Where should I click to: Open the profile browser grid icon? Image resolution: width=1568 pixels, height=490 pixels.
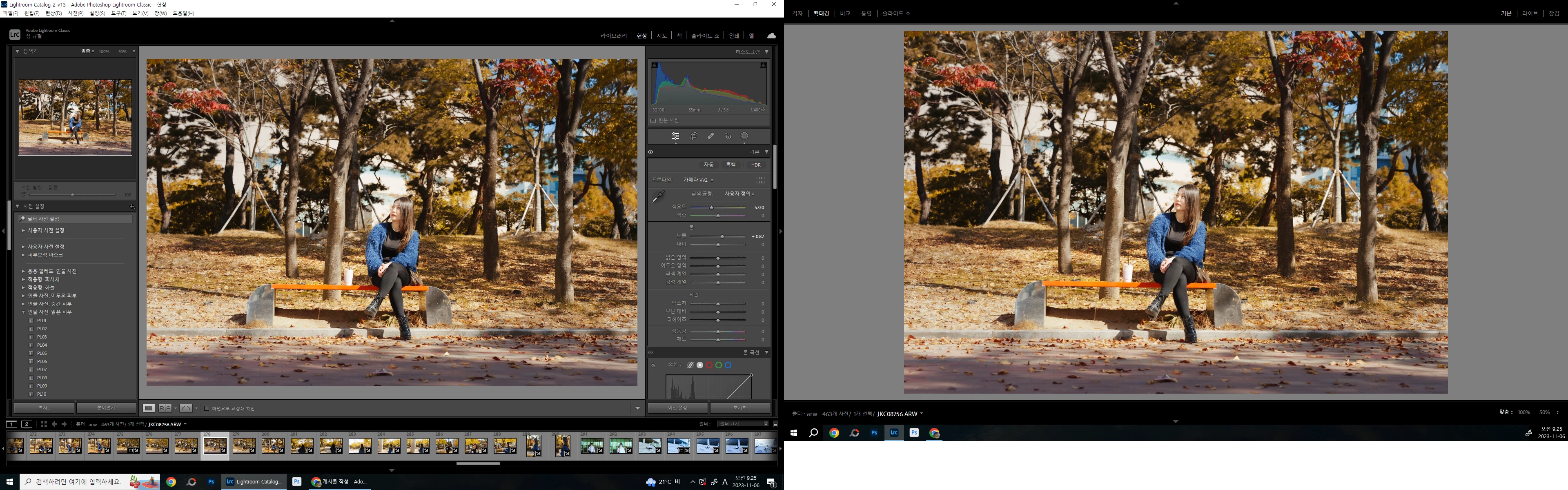(x=760, y=180)
